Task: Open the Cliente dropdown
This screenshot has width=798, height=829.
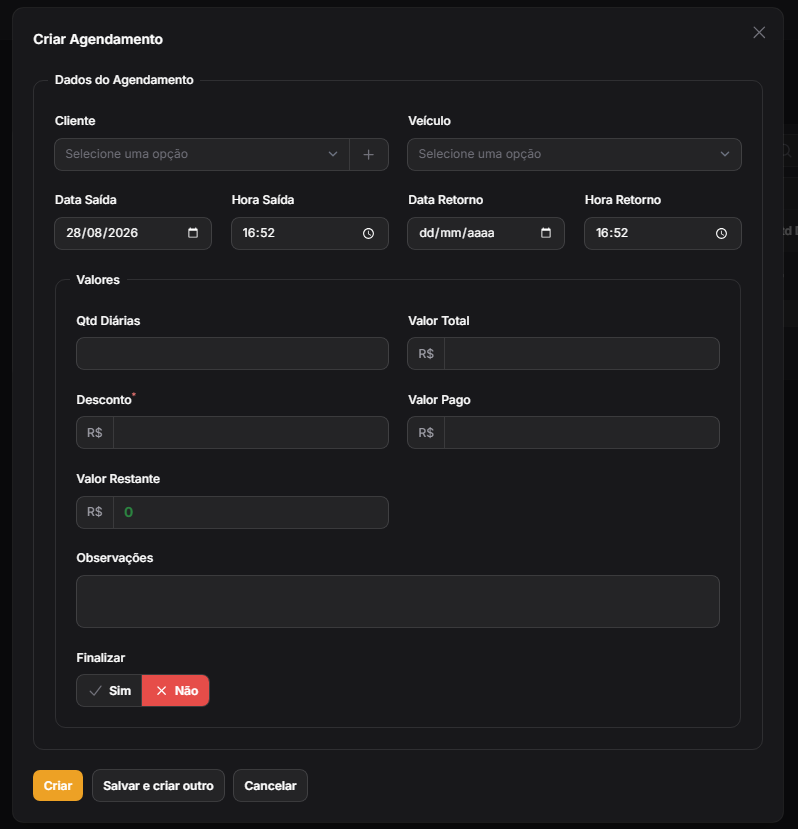Action: tap(202, 154)
